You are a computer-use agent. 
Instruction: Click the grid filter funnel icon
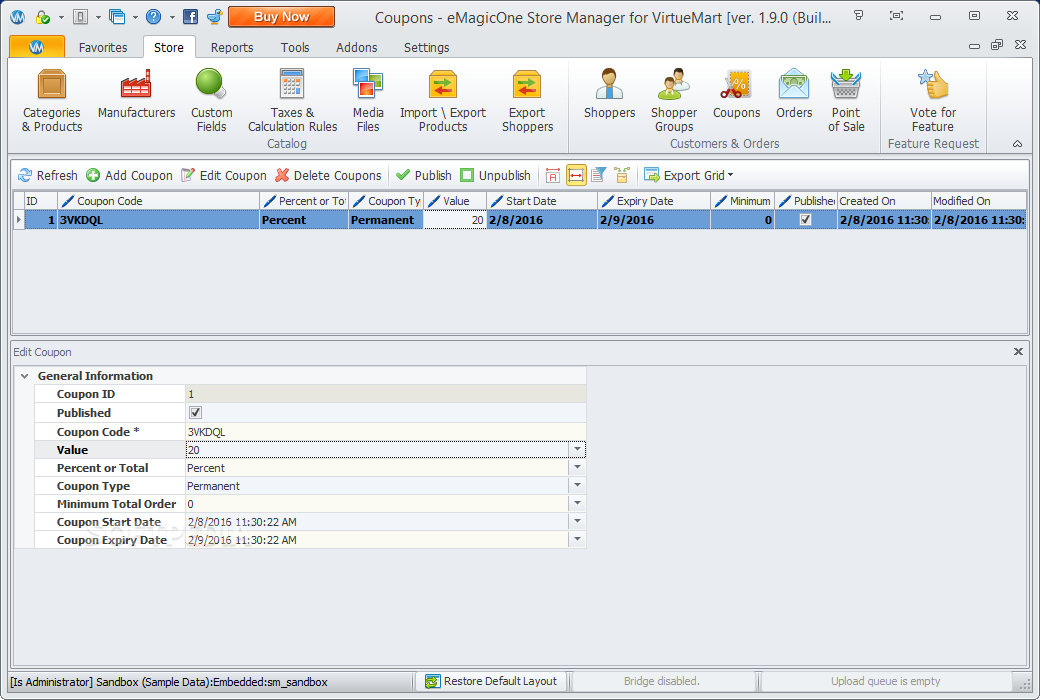click(598, 175)
